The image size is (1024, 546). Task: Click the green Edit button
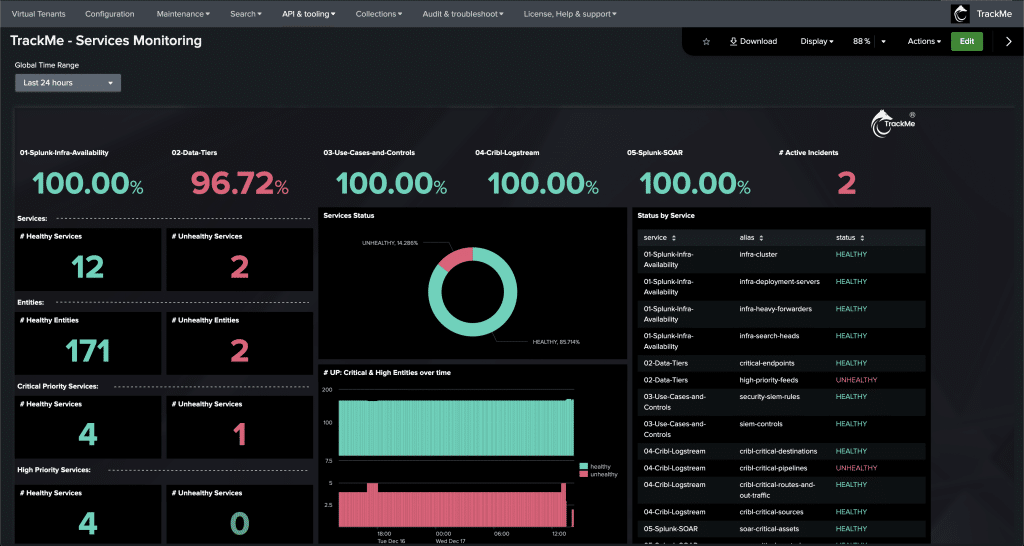pyautogui.click(x=966, y=42)
